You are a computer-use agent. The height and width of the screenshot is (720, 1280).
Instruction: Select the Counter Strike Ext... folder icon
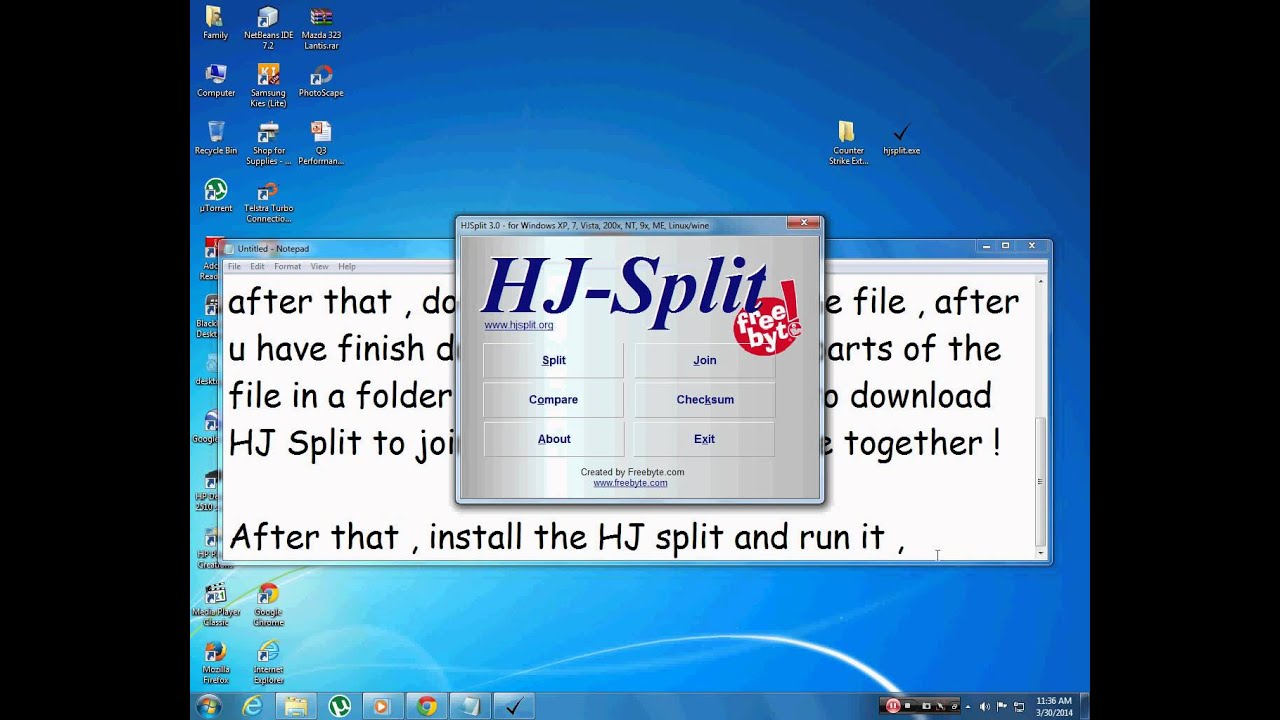point(847,143)
